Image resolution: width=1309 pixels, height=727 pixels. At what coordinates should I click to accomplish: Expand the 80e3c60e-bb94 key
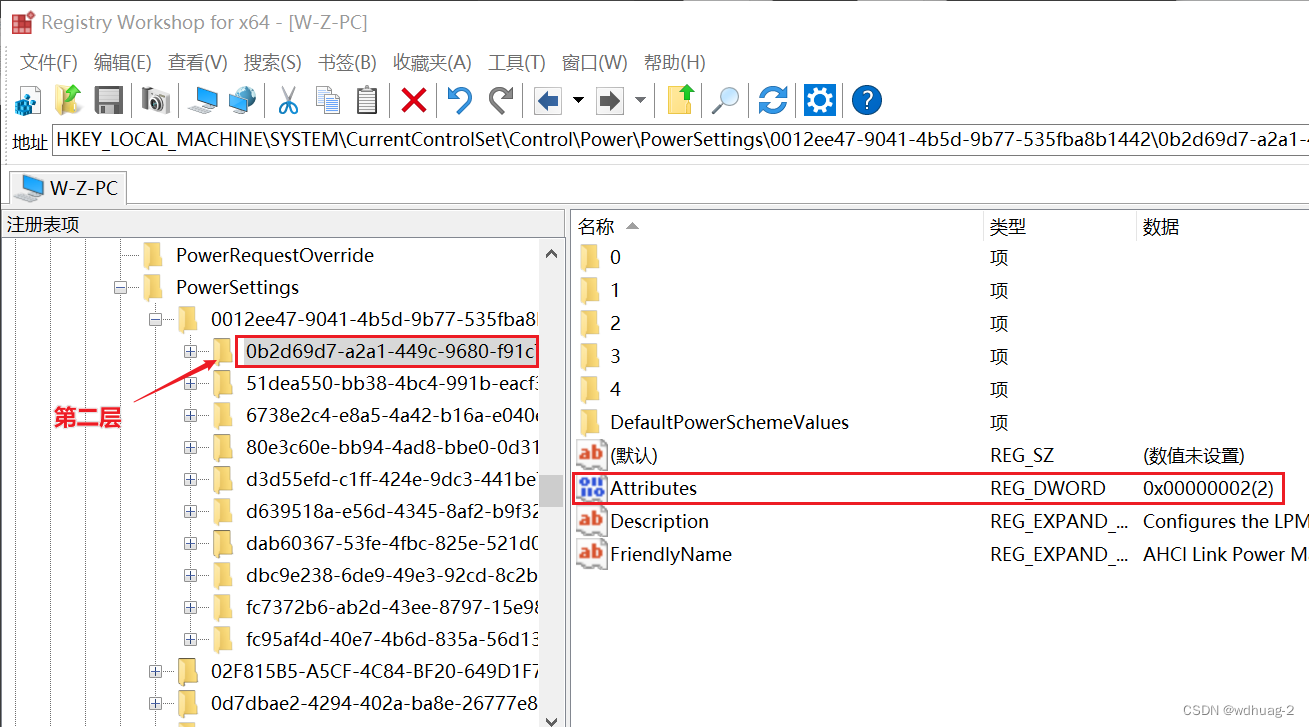pyautogui.click(x=190, y=447)
